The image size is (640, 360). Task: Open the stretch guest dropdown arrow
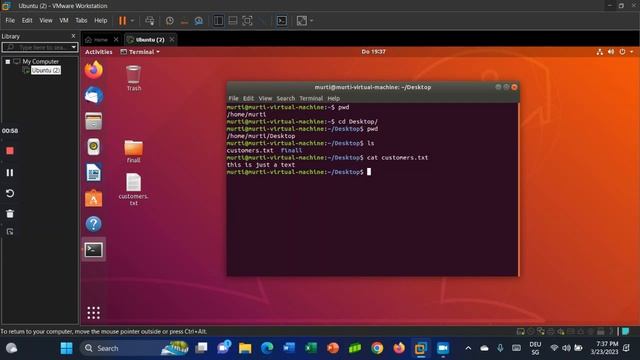311,20
